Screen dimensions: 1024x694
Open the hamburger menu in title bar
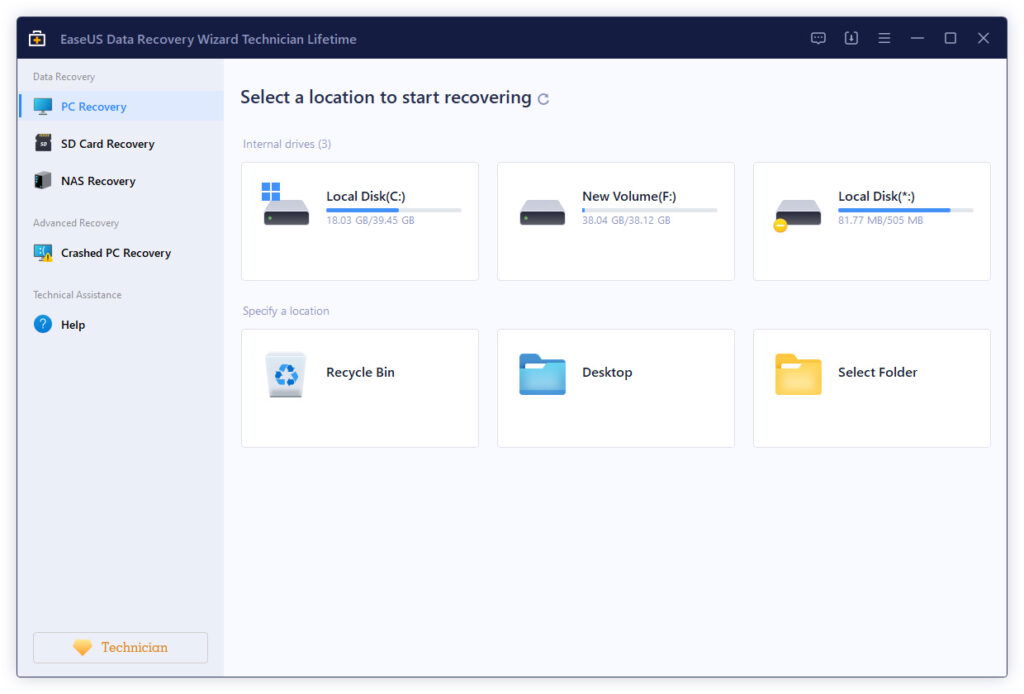[884, 39]
